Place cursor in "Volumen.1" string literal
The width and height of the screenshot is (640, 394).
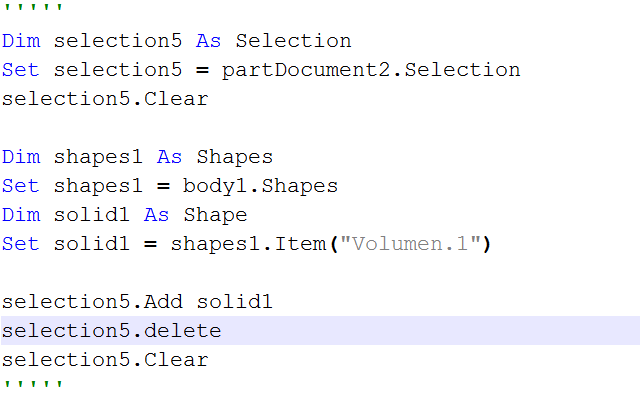pyautogui.click(x=411, y=244)
